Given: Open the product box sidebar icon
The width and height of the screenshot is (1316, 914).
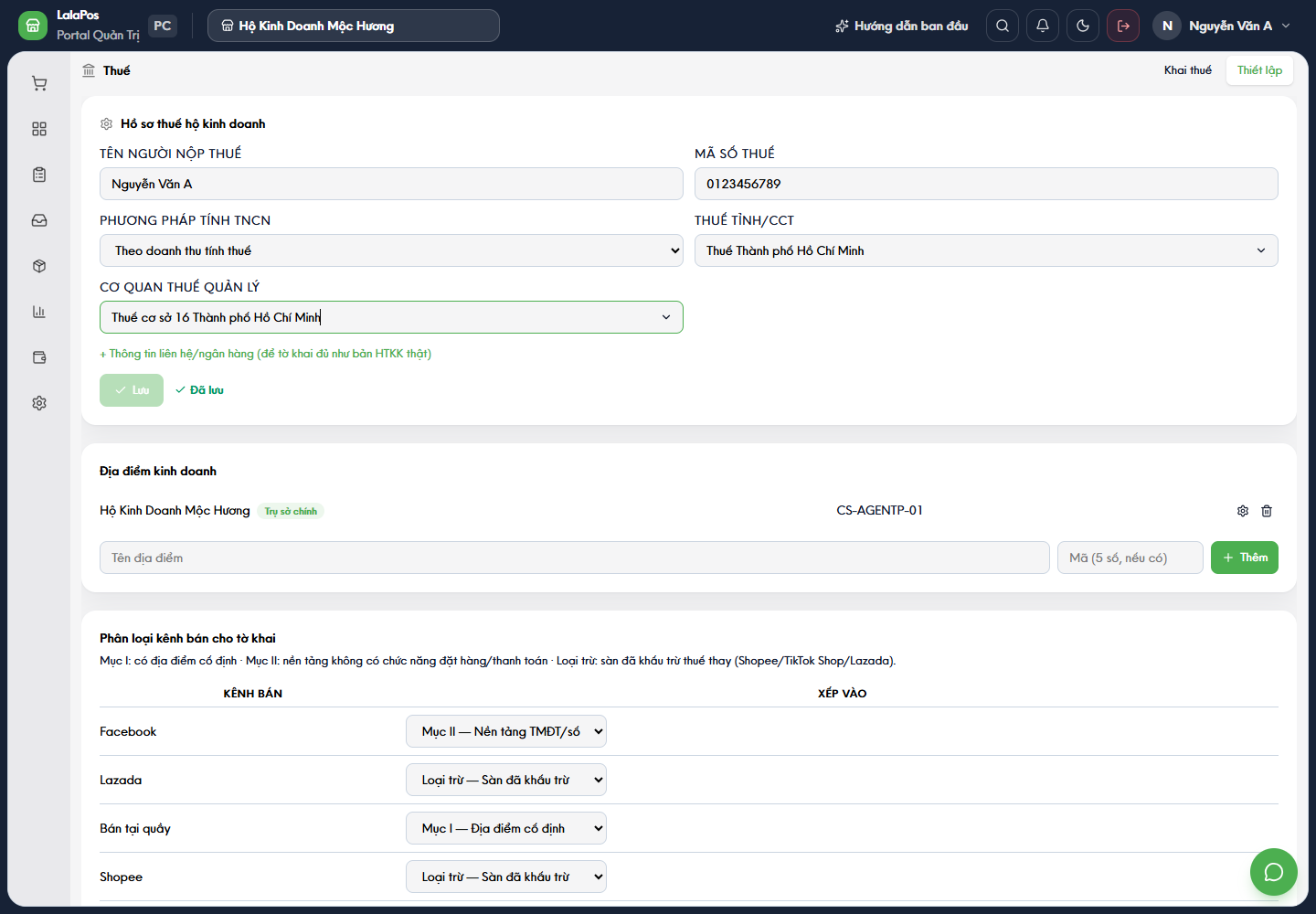Looking at the screenshot, I should pyautogui.click(x=39, y=266).
